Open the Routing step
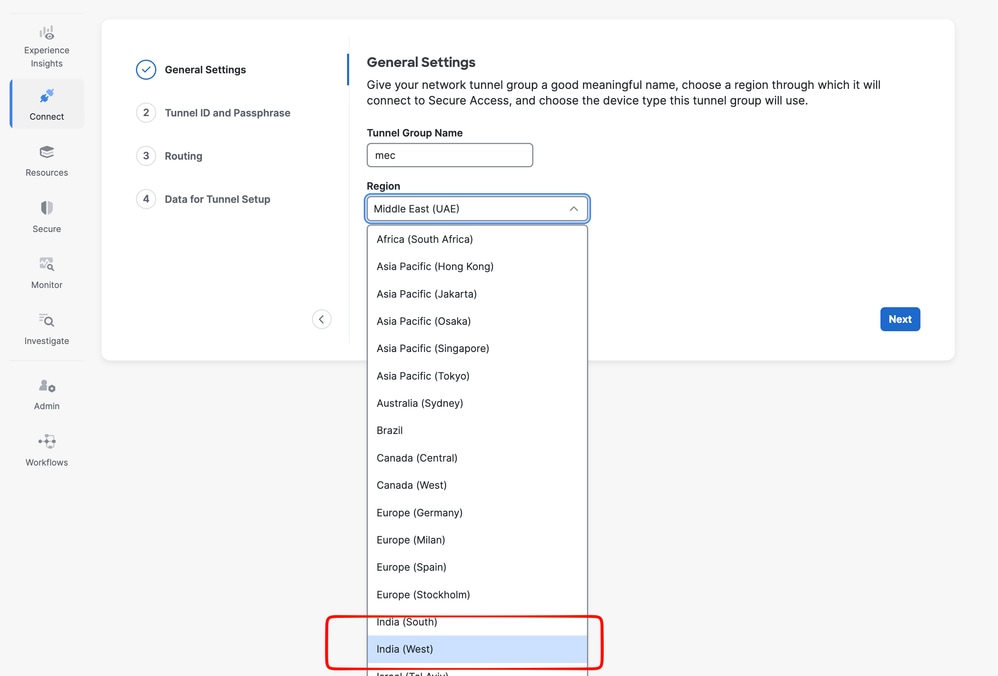Viewport: 998px width, 676px height. 183,156
